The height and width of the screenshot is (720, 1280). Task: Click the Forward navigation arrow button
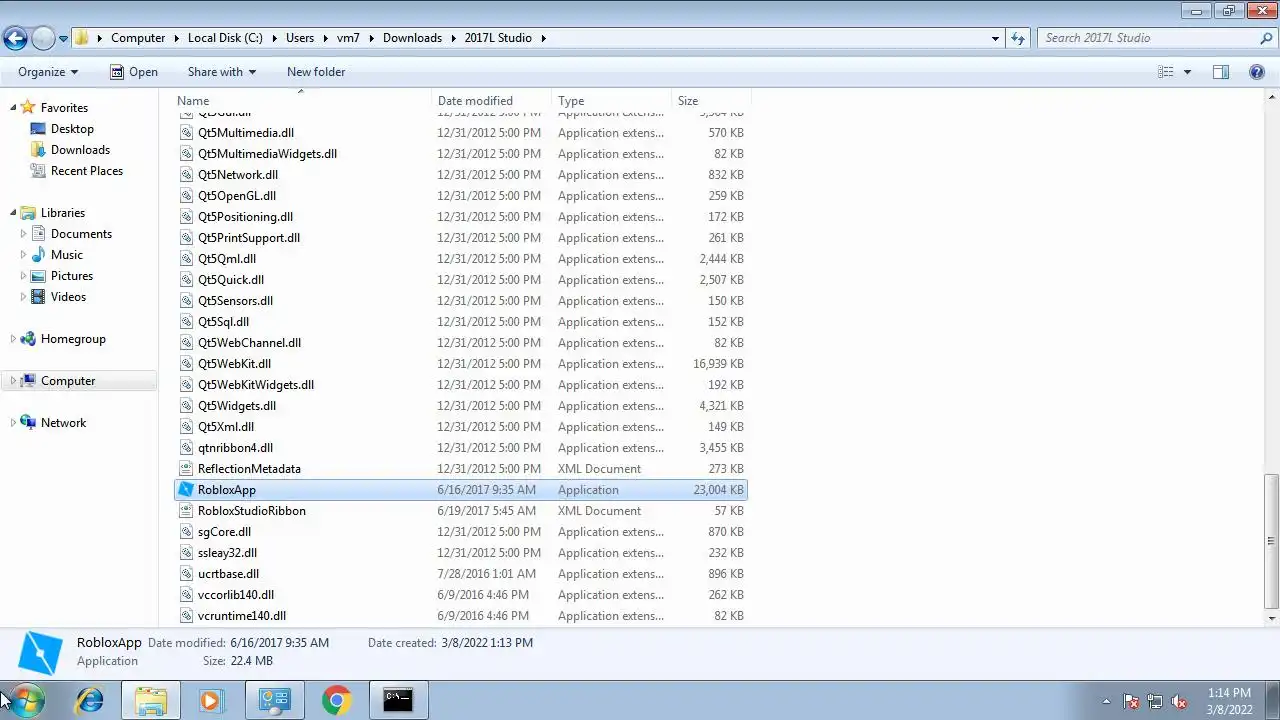coord(43,38)
